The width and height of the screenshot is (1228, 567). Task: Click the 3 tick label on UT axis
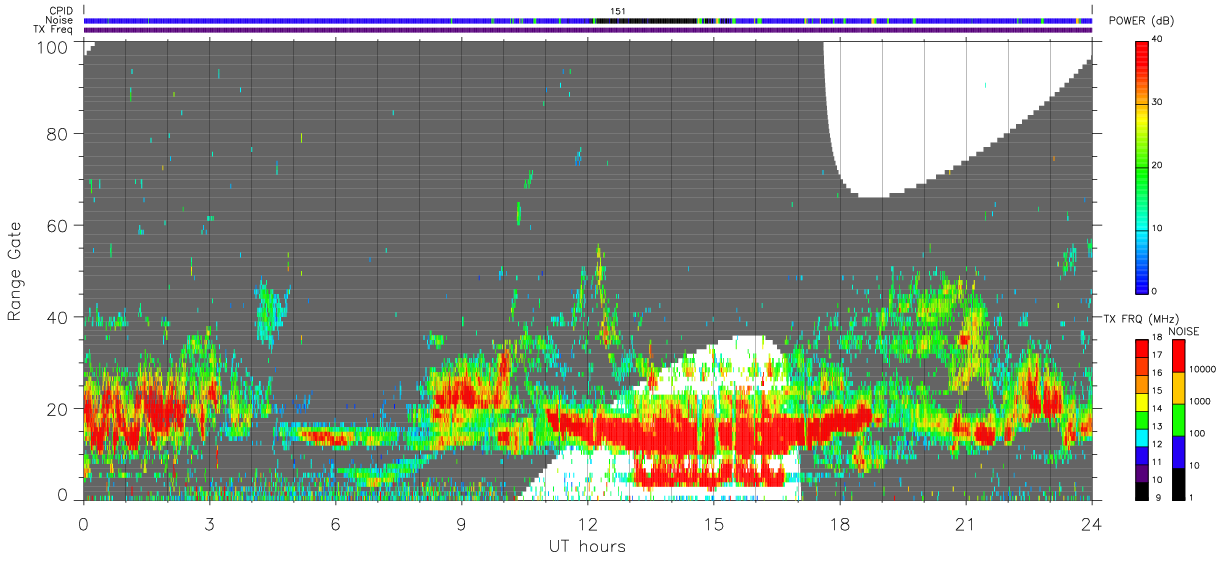point(210,523)
